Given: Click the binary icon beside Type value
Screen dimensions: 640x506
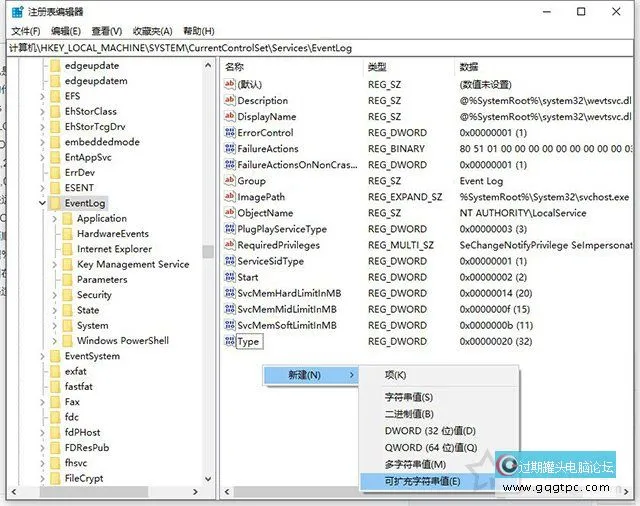Looking at the screenshot, I should point(230,341).
